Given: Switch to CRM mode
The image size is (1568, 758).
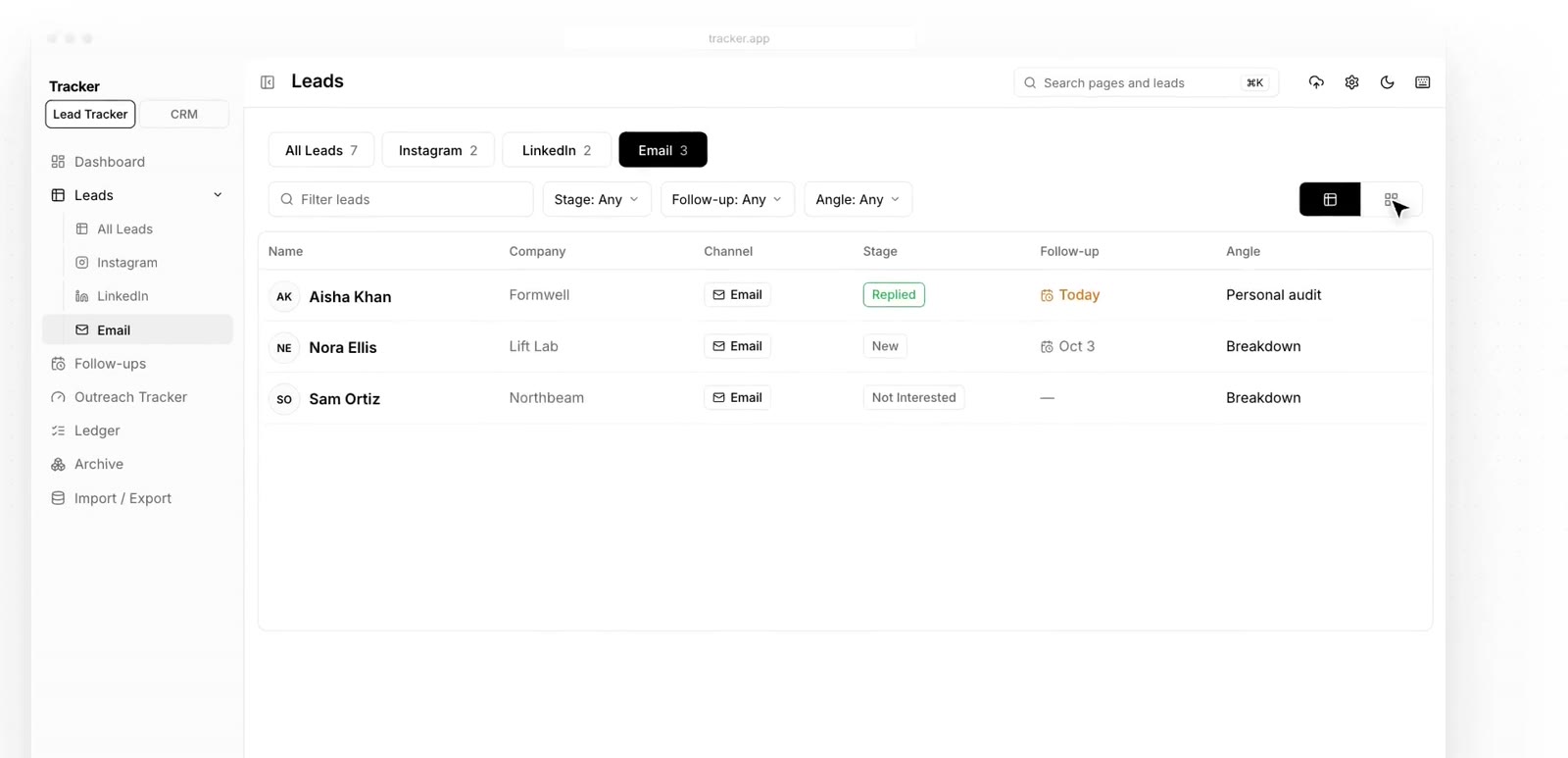Looking at the screenshot, I should pos(184,114).
